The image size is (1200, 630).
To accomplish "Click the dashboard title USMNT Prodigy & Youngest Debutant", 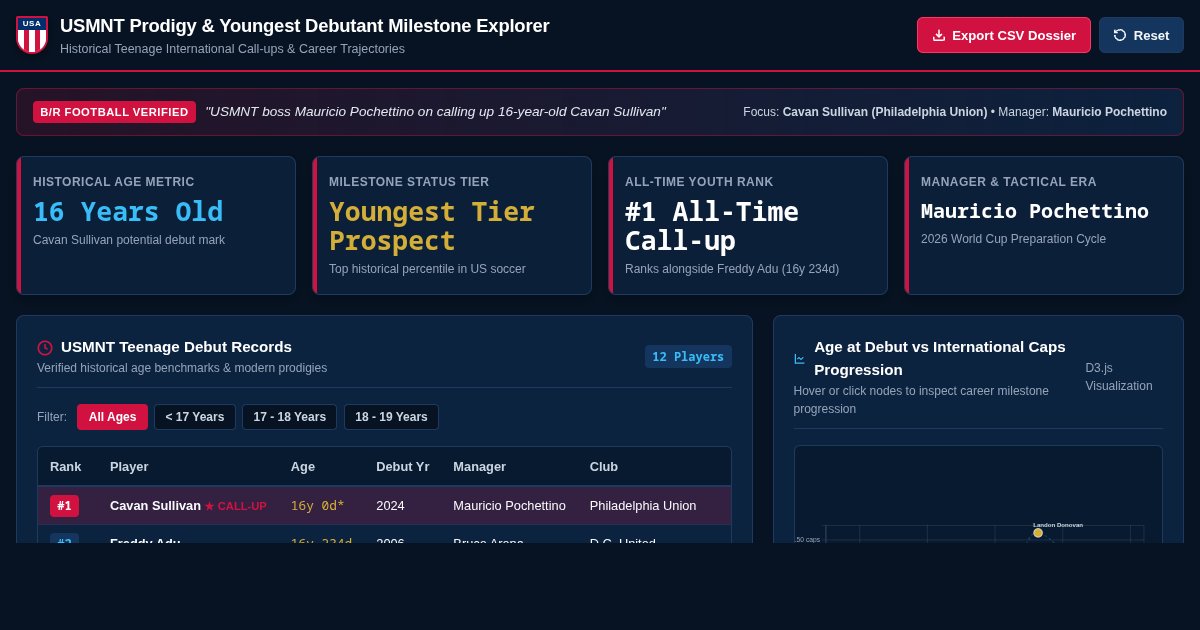I will 305,26.
